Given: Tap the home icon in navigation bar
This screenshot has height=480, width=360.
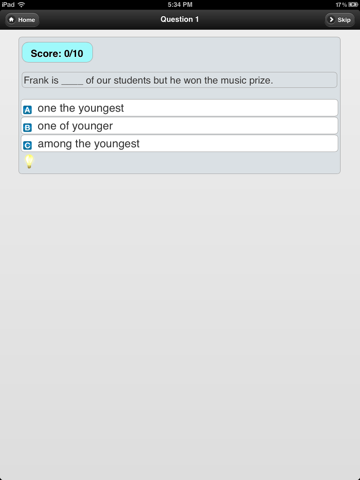Looking at the screenshot, I should click(x=11, y=20).
